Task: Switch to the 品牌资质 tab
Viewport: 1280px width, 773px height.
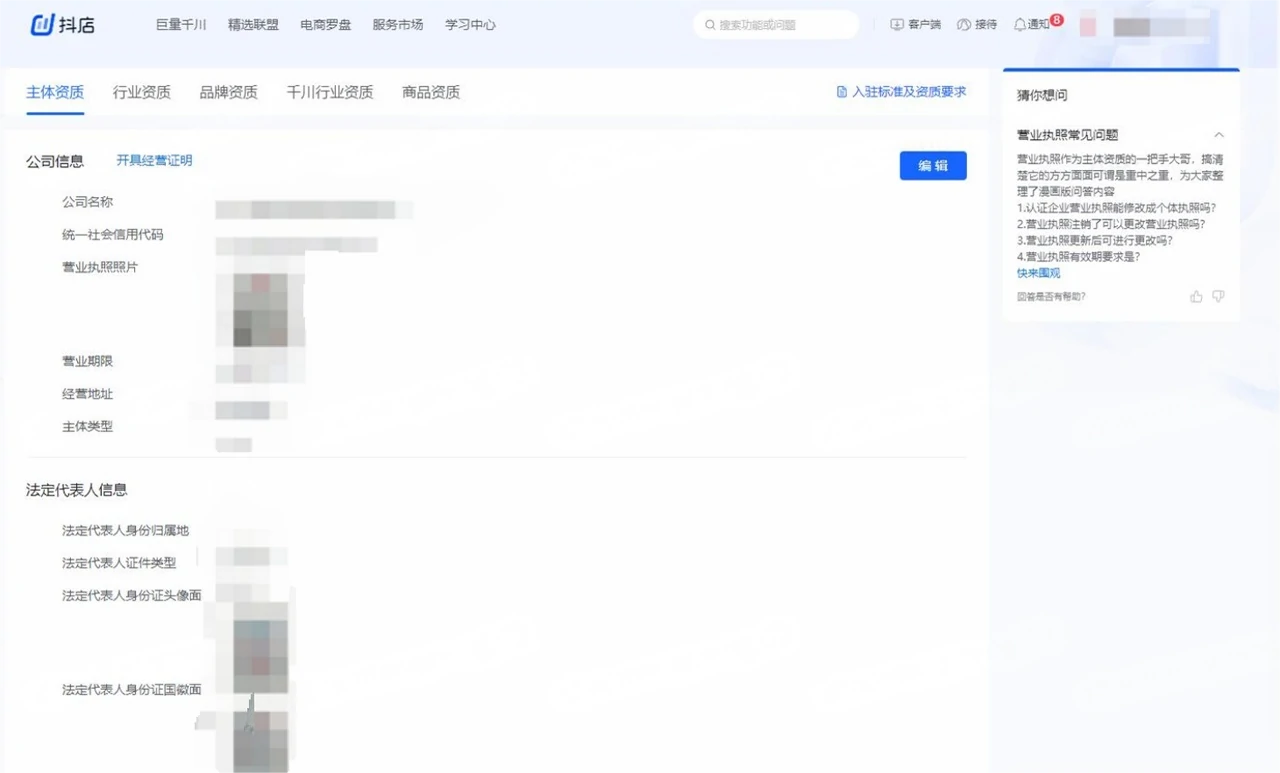Action: 228,93
